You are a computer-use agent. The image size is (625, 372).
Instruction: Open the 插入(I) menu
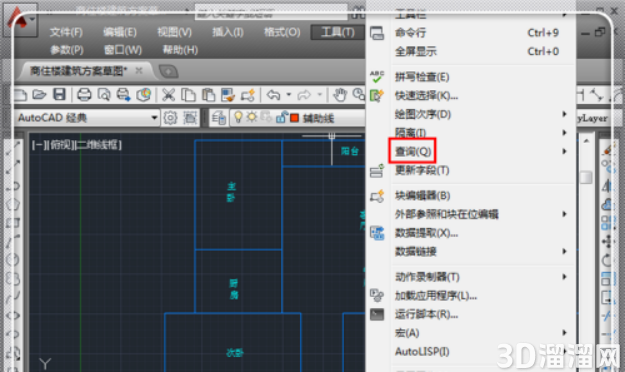(x=228, y=32)
